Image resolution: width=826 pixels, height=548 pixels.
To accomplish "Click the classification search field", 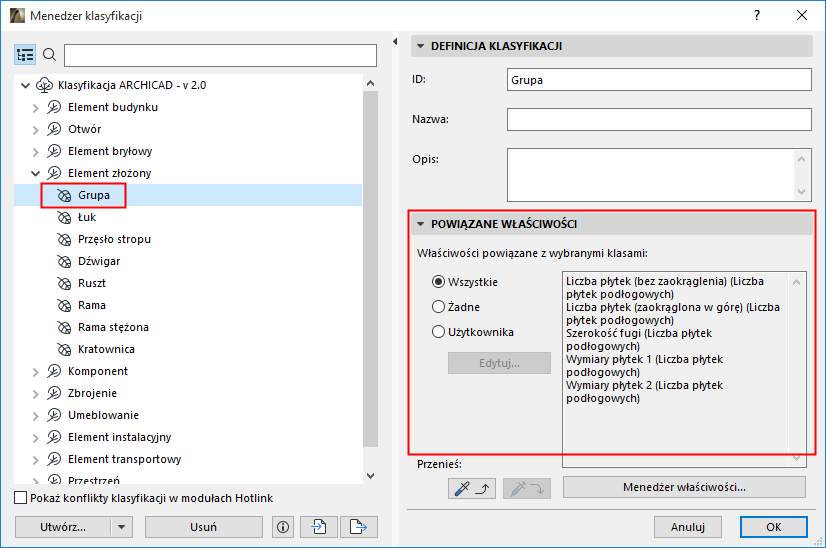I will 220,55.
